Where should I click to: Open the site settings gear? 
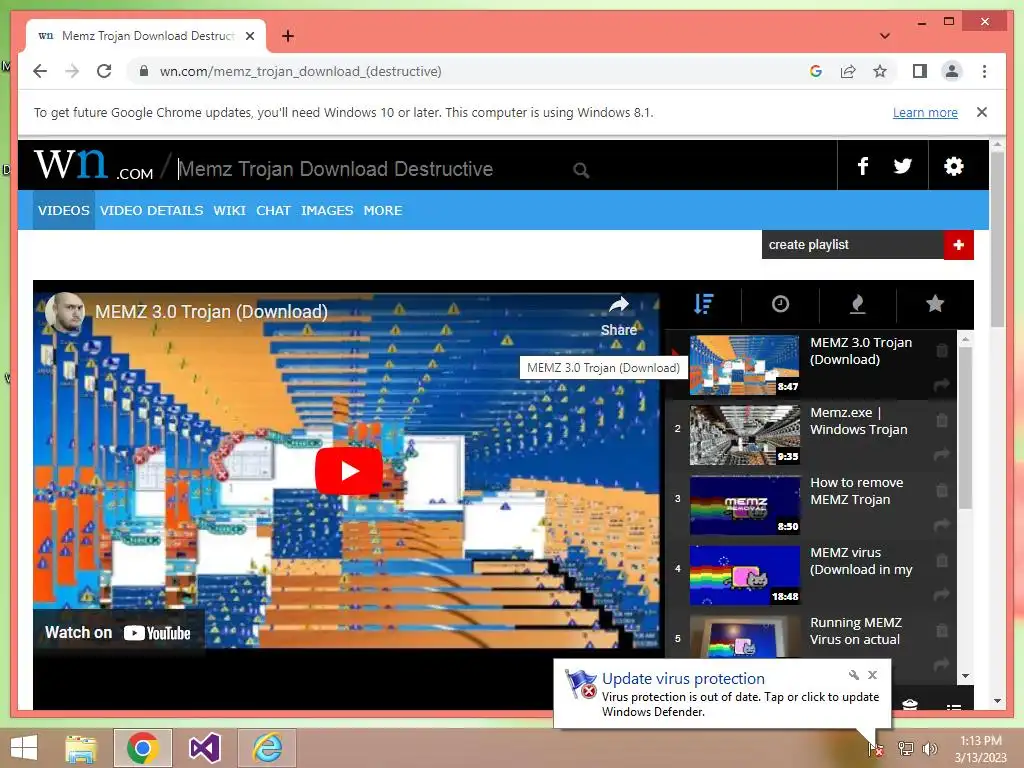pyautogui.click(x=953, y=166)
